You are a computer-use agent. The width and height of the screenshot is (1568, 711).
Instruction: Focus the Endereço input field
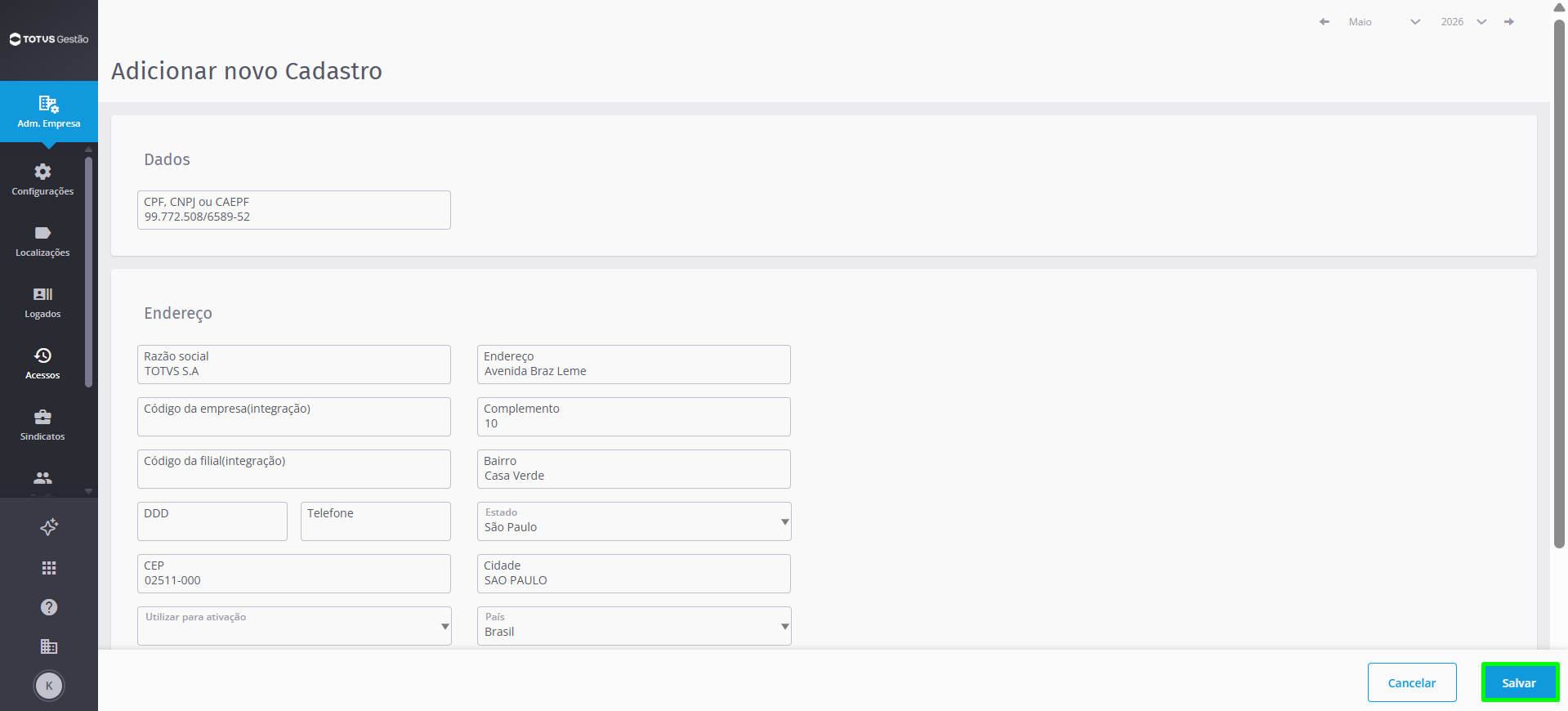click(x=634, y=364)
